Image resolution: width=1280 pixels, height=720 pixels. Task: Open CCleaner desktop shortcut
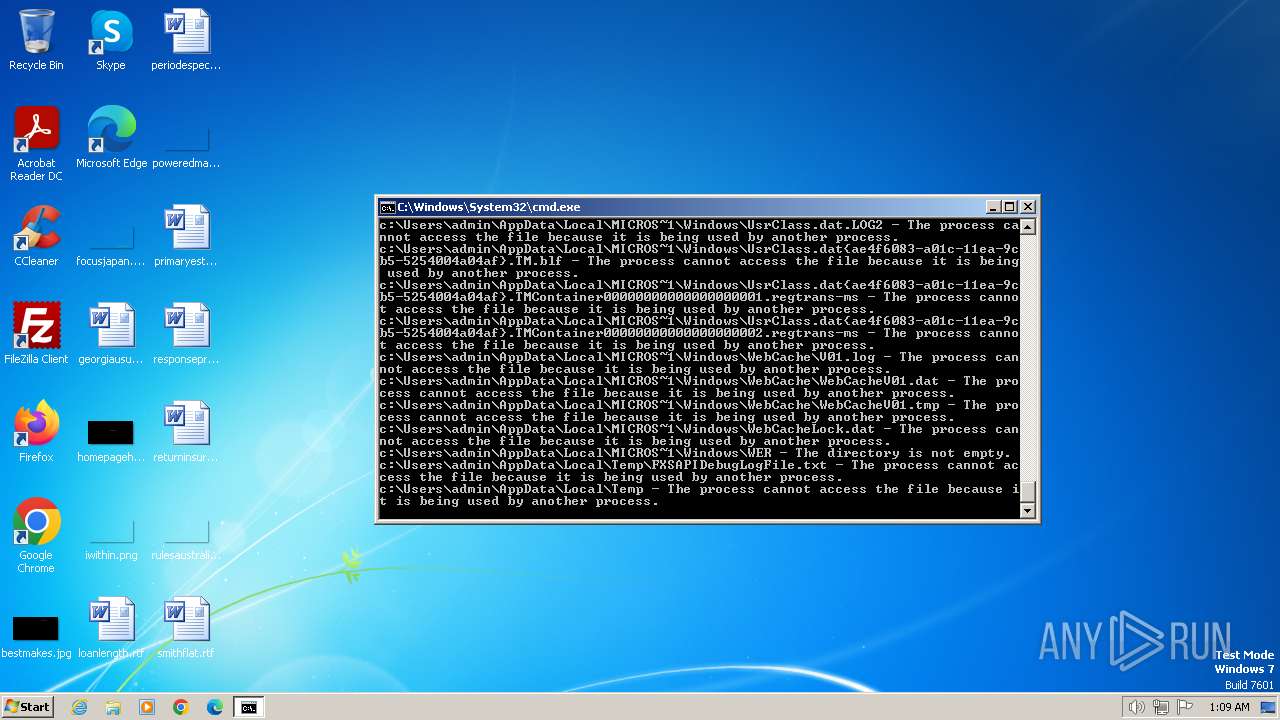point(36,236)
